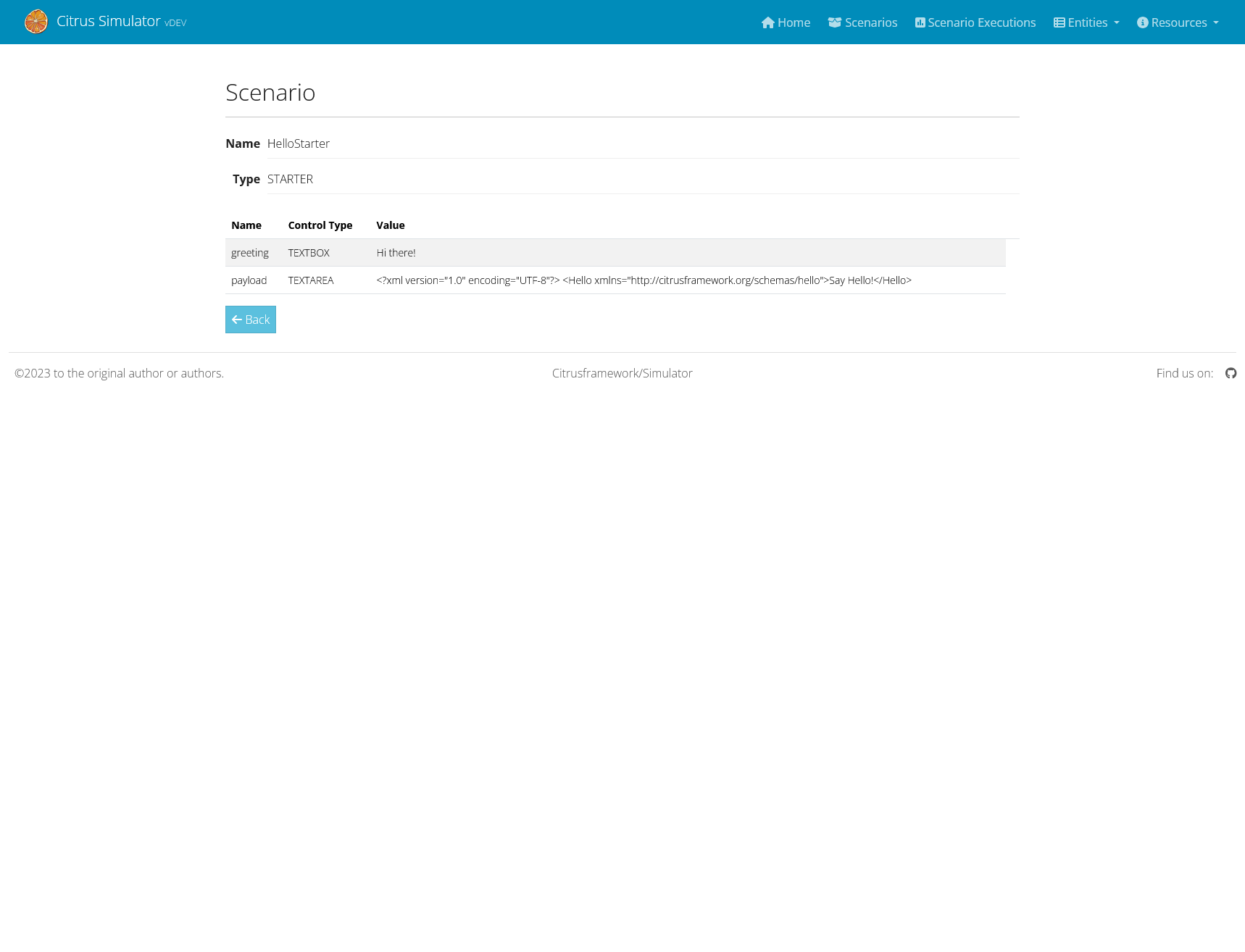The height and width of the screenshot is (952, 1245).
Task: Click the left arrow icon on Back
Action: (x=236, y=320)
